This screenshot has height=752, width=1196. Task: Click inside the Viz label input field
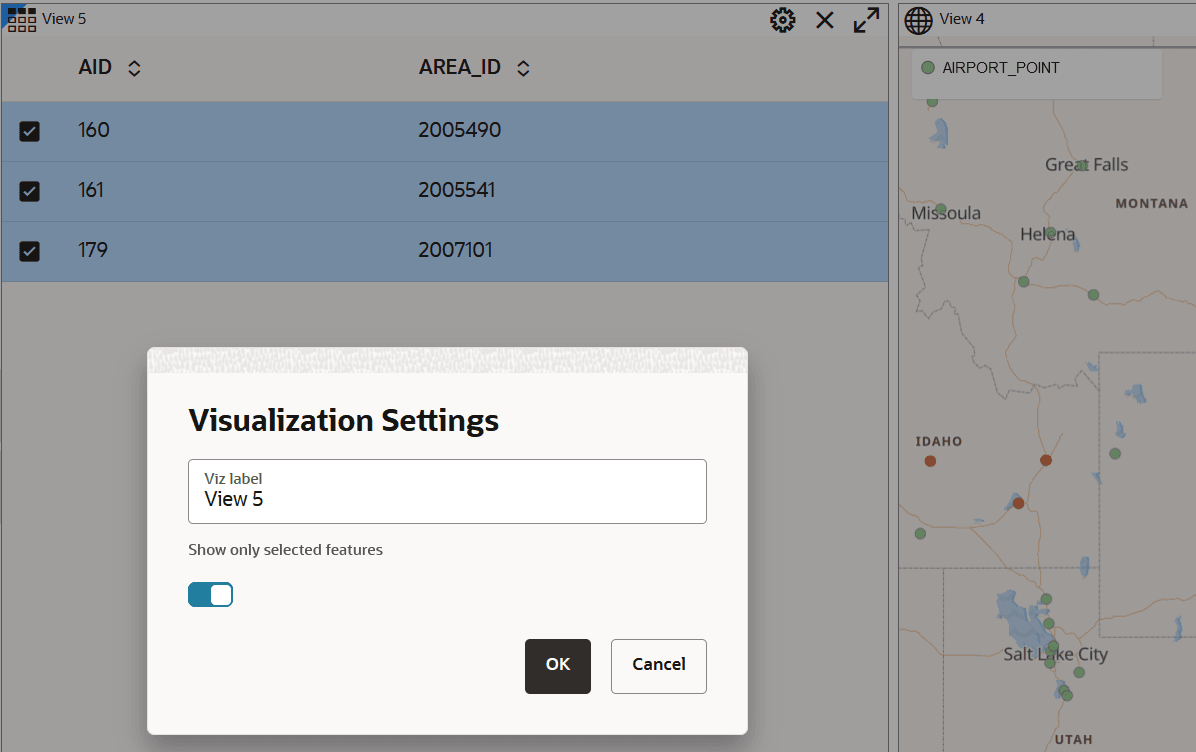click(447, 498)
